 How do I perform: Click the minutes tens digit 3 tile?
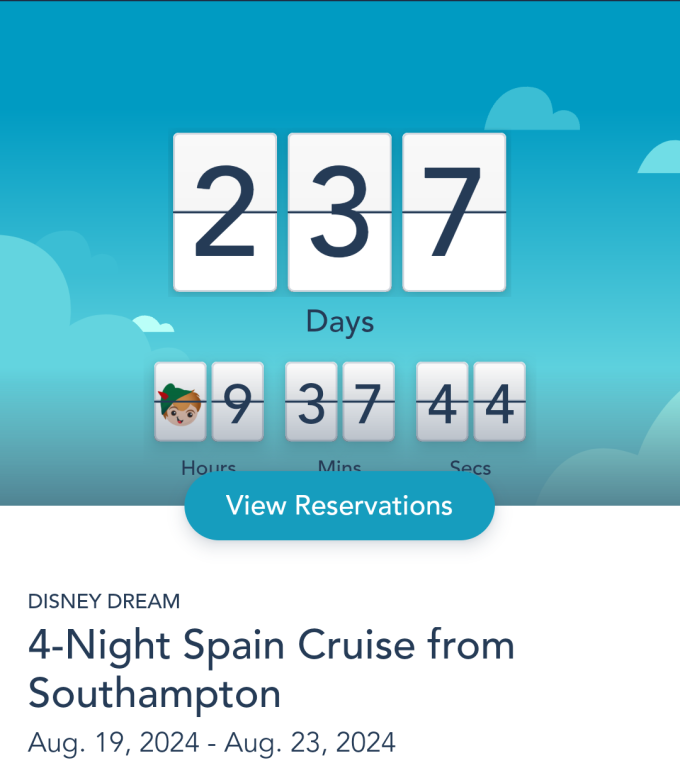[x=312, y=402]
